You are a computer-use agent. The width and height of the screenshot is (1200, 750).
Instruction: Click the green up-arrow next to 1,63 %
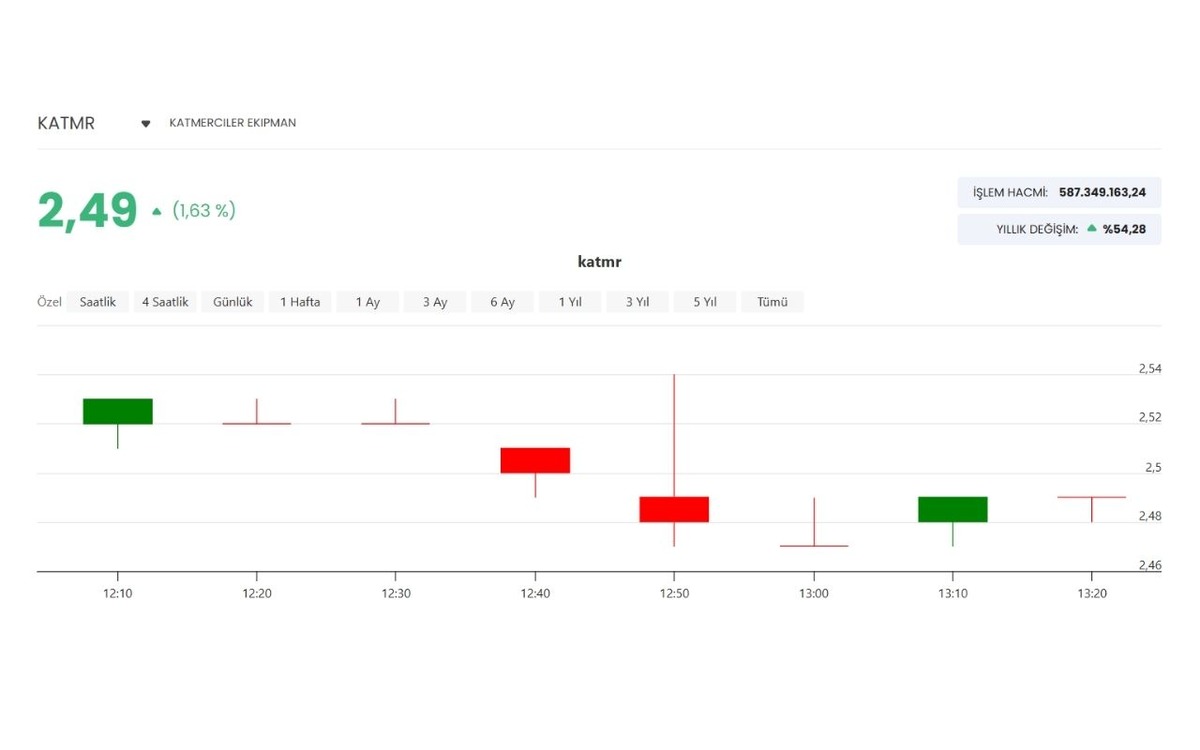[156, 211]
